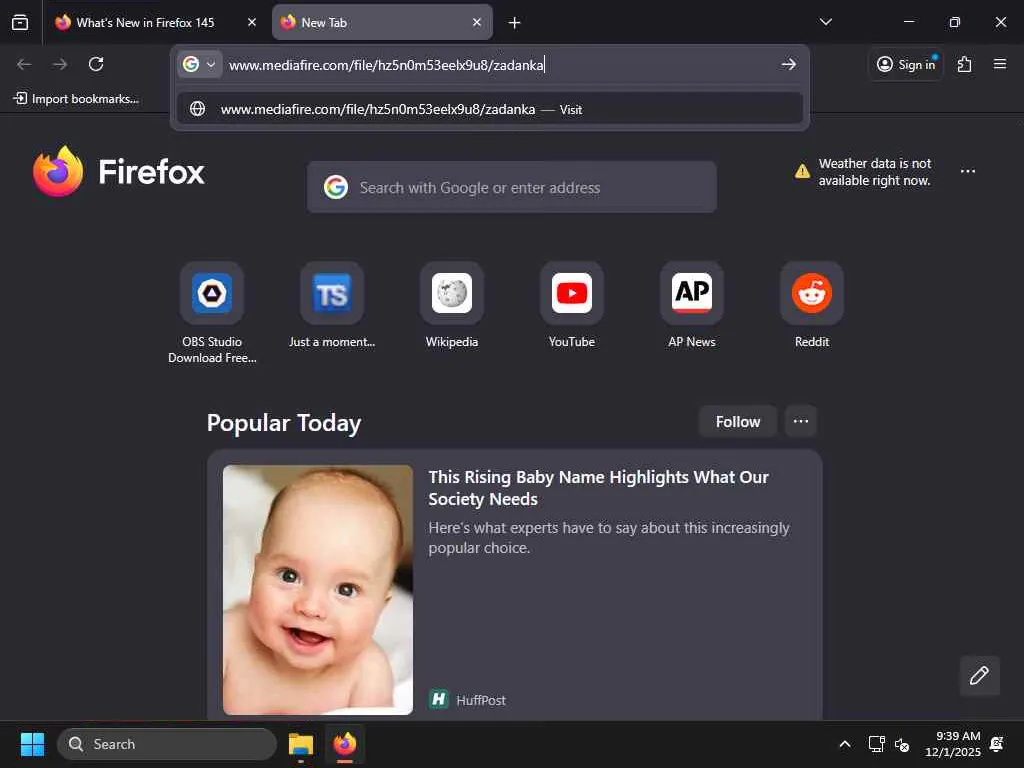Click the Sign in account button
The height and width of the screenshot is (768, 1024).
[x=906, y=64]
